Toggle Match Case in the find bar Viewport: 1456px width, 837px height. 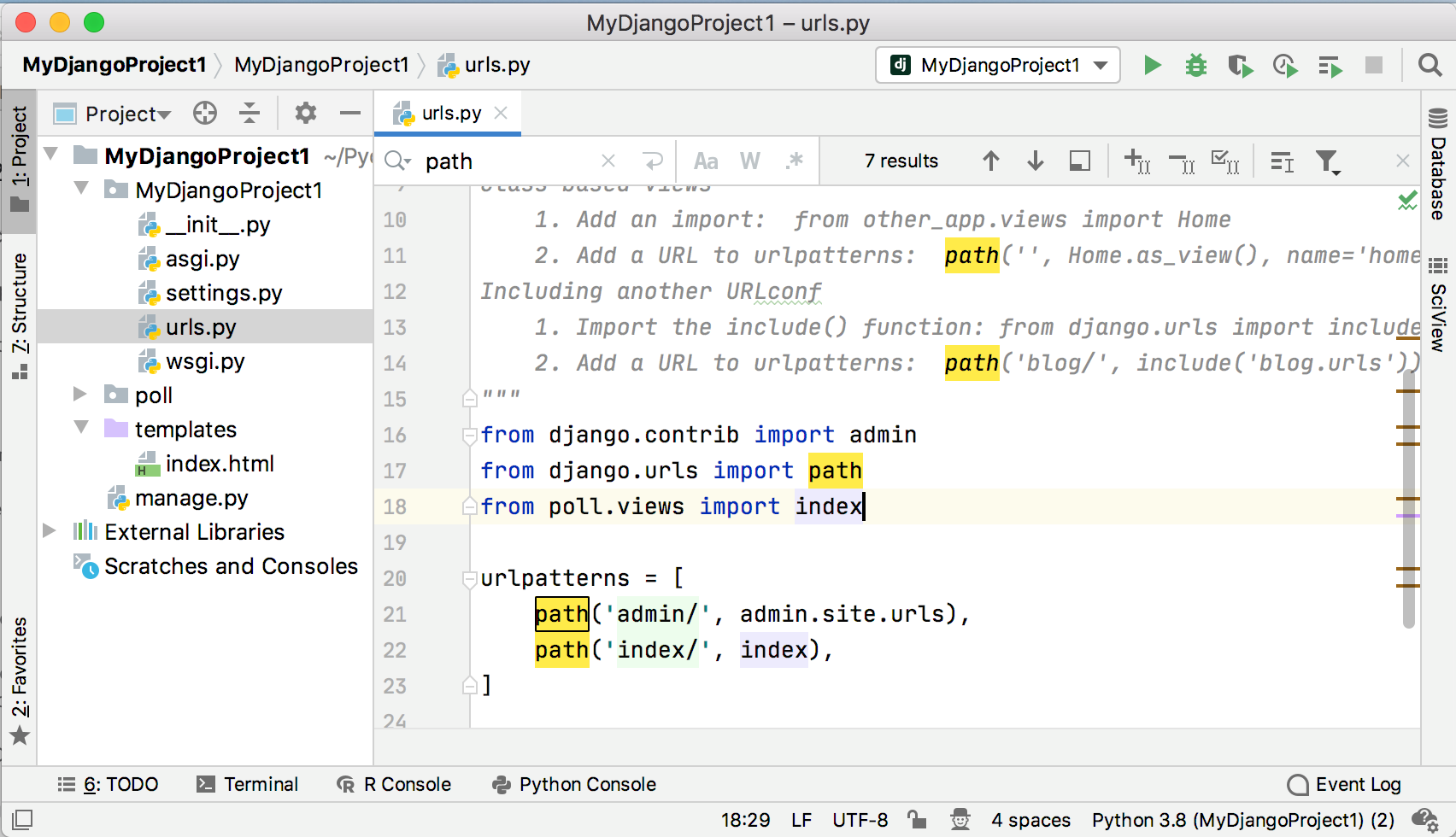[706, 161]
